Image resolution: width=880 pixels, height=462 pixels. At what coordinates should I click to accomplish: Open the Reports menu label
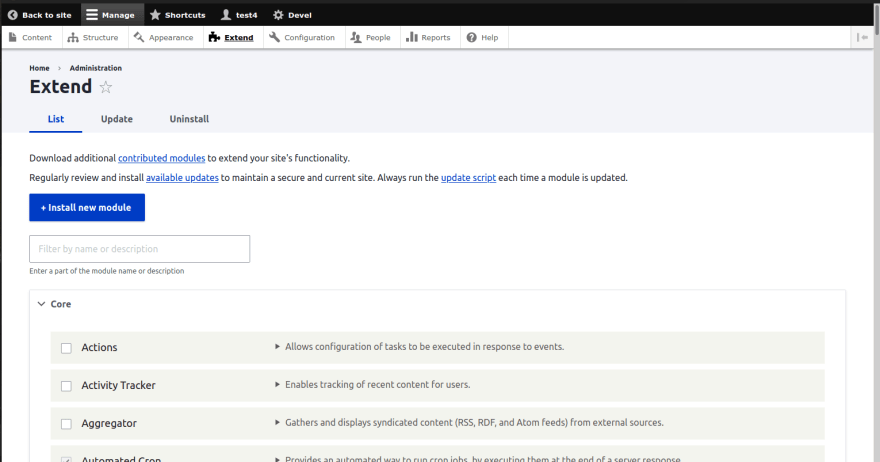436,38
